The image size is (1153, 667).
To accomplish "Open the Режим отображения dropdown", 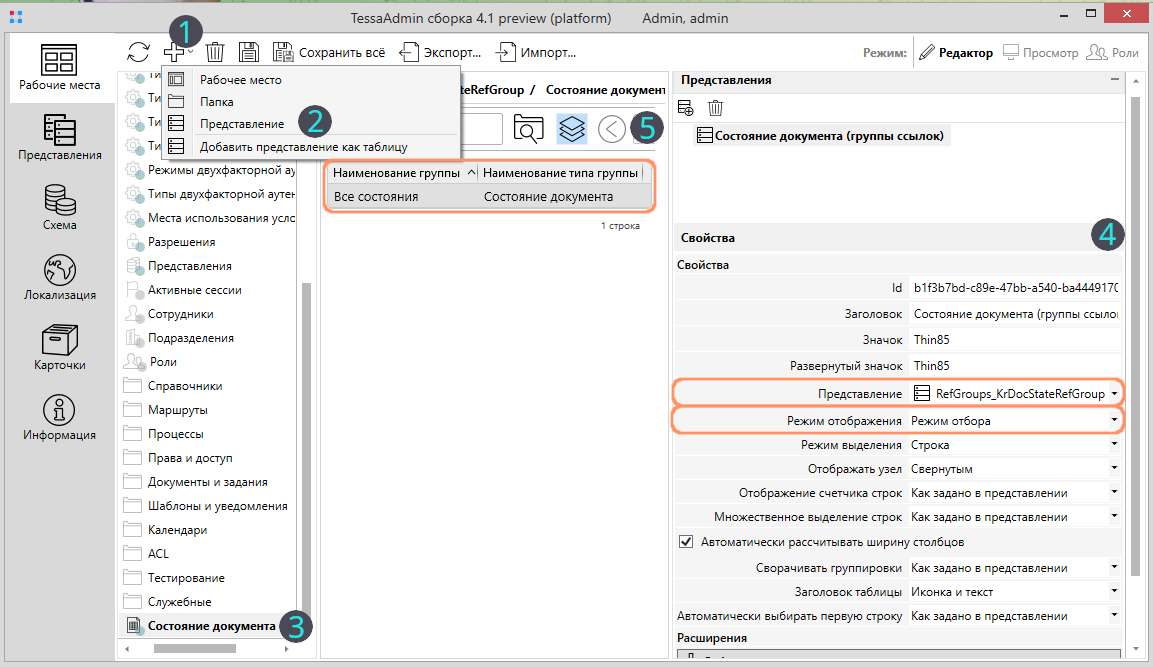I will pos(1113,421).
